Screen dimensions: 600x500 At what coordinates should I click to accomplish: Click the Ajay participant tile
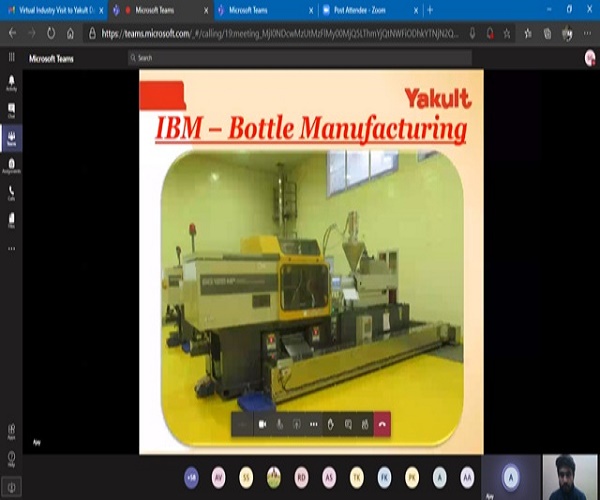(x=511, y=477)
